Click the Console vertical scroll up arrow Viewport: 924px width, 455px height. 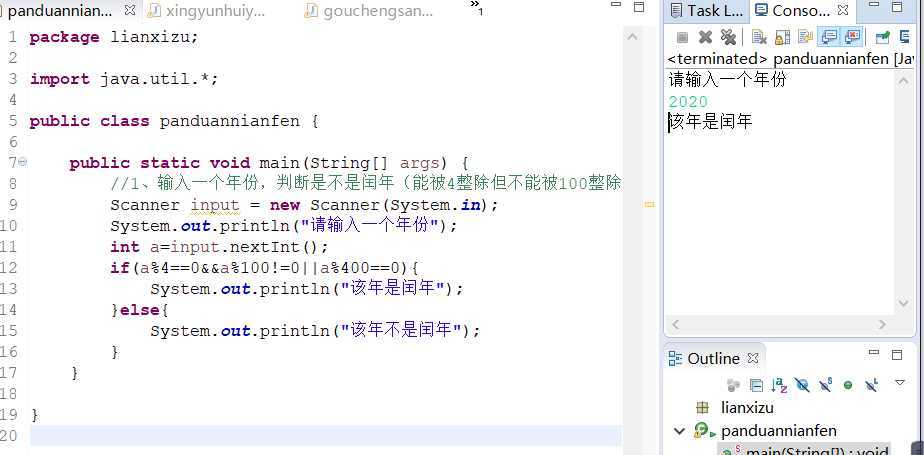903,81
